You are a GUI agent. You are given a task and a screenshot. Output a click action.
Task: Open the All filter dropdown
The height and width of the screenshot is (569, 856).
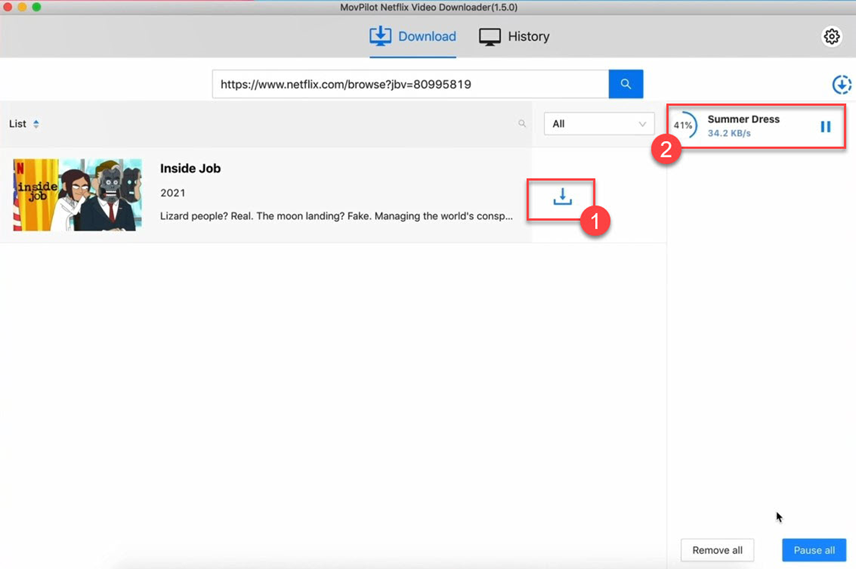[x=599, y=124]
